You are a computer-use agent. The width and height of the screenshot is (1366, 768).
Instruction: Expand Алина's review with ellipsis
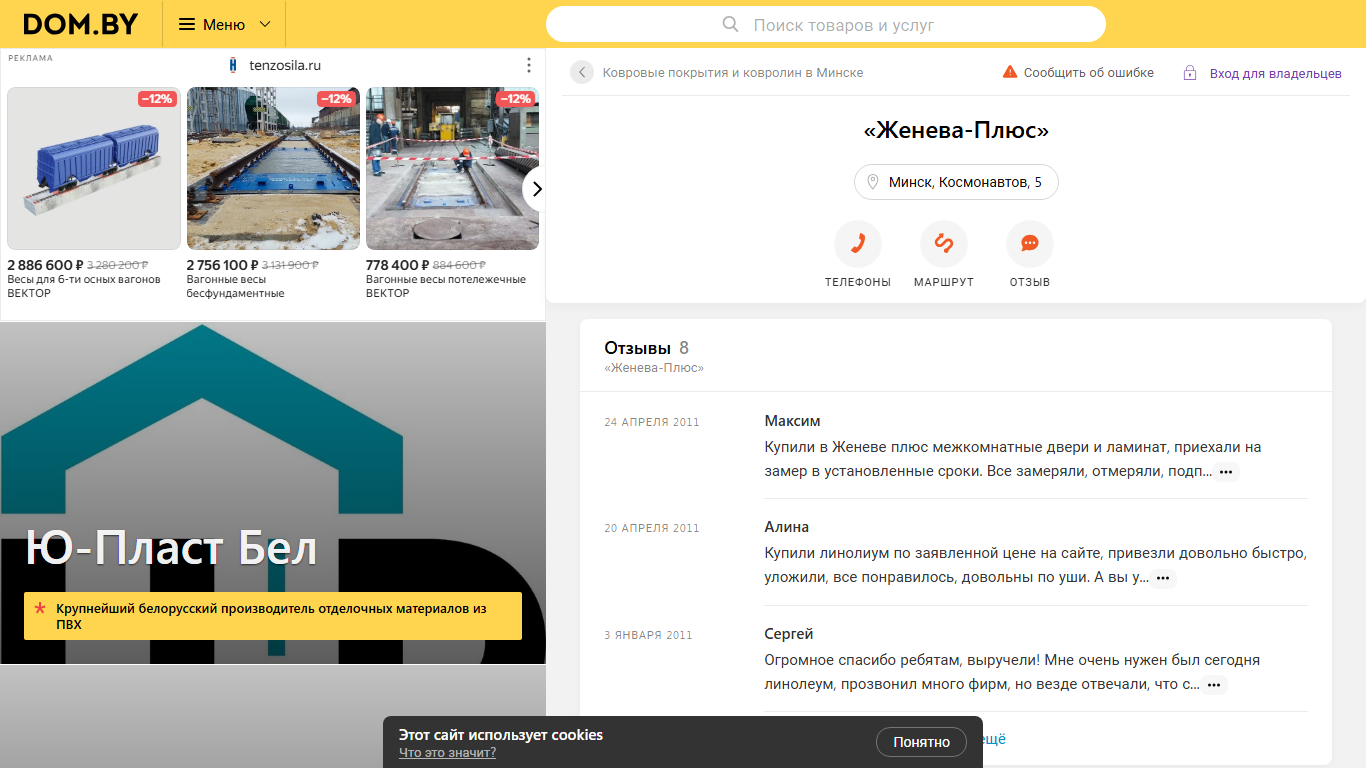click(x=1162, y=578)
